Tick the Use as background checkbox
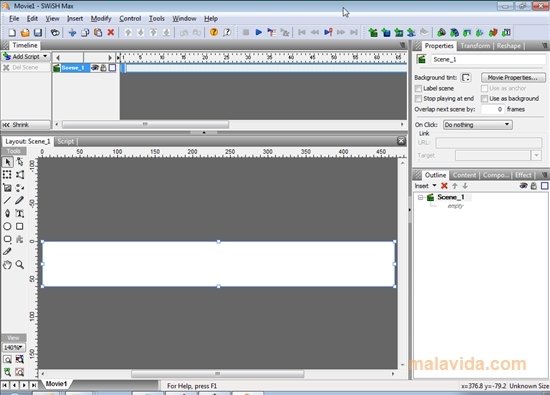The width and height of the screenshot is (550, 395). coord(484,99)
